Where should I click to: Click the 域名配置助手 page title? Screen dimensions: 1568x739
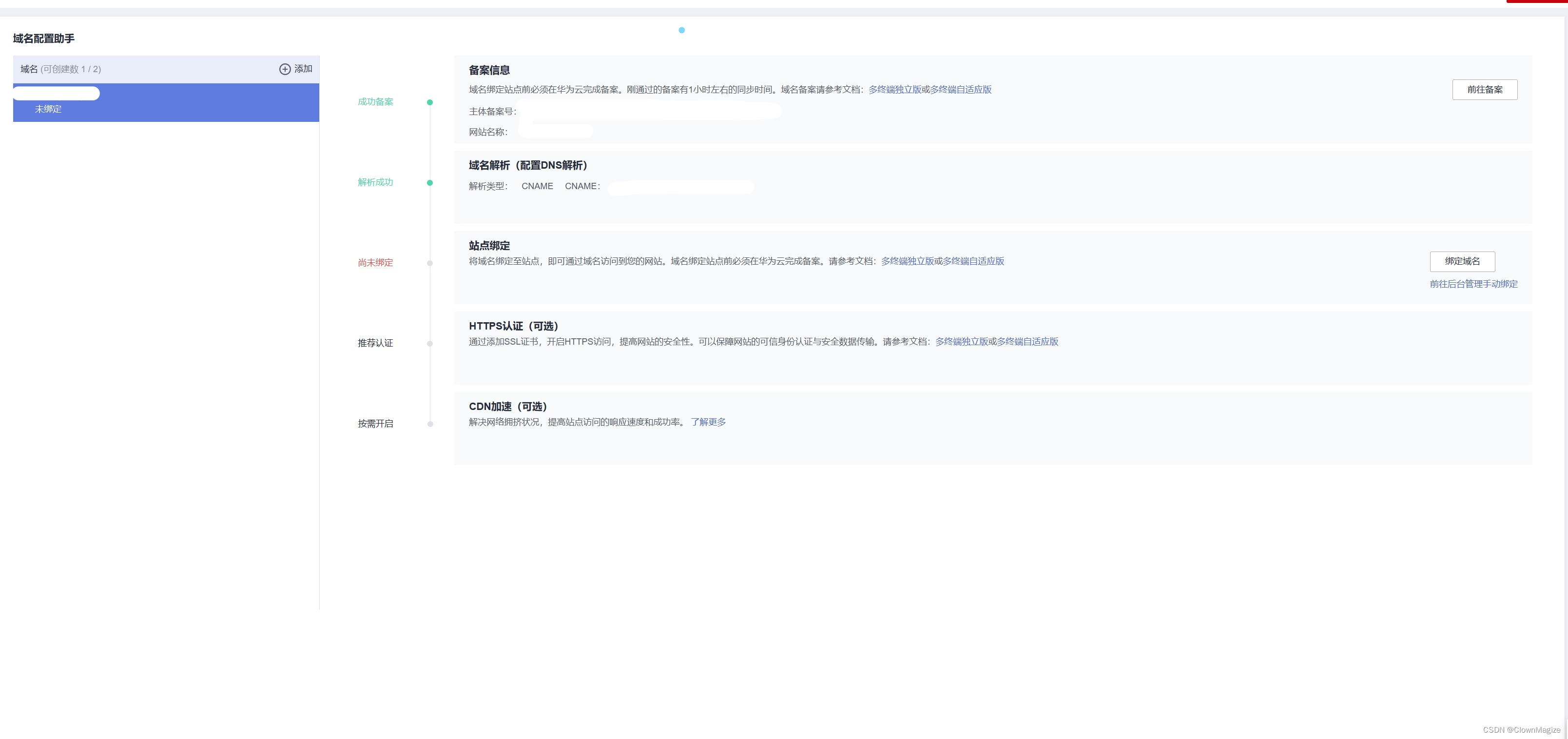[x=44, y=39]
